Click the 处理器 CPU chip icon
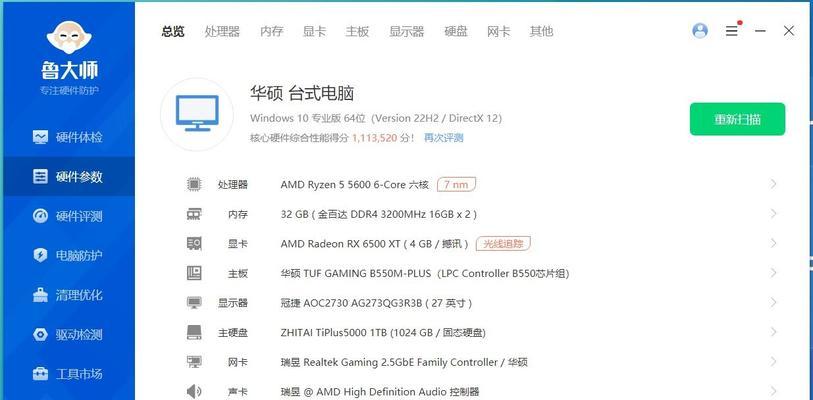Image resolution: width=813 pixels, height=400 pixels. [194, 184]
